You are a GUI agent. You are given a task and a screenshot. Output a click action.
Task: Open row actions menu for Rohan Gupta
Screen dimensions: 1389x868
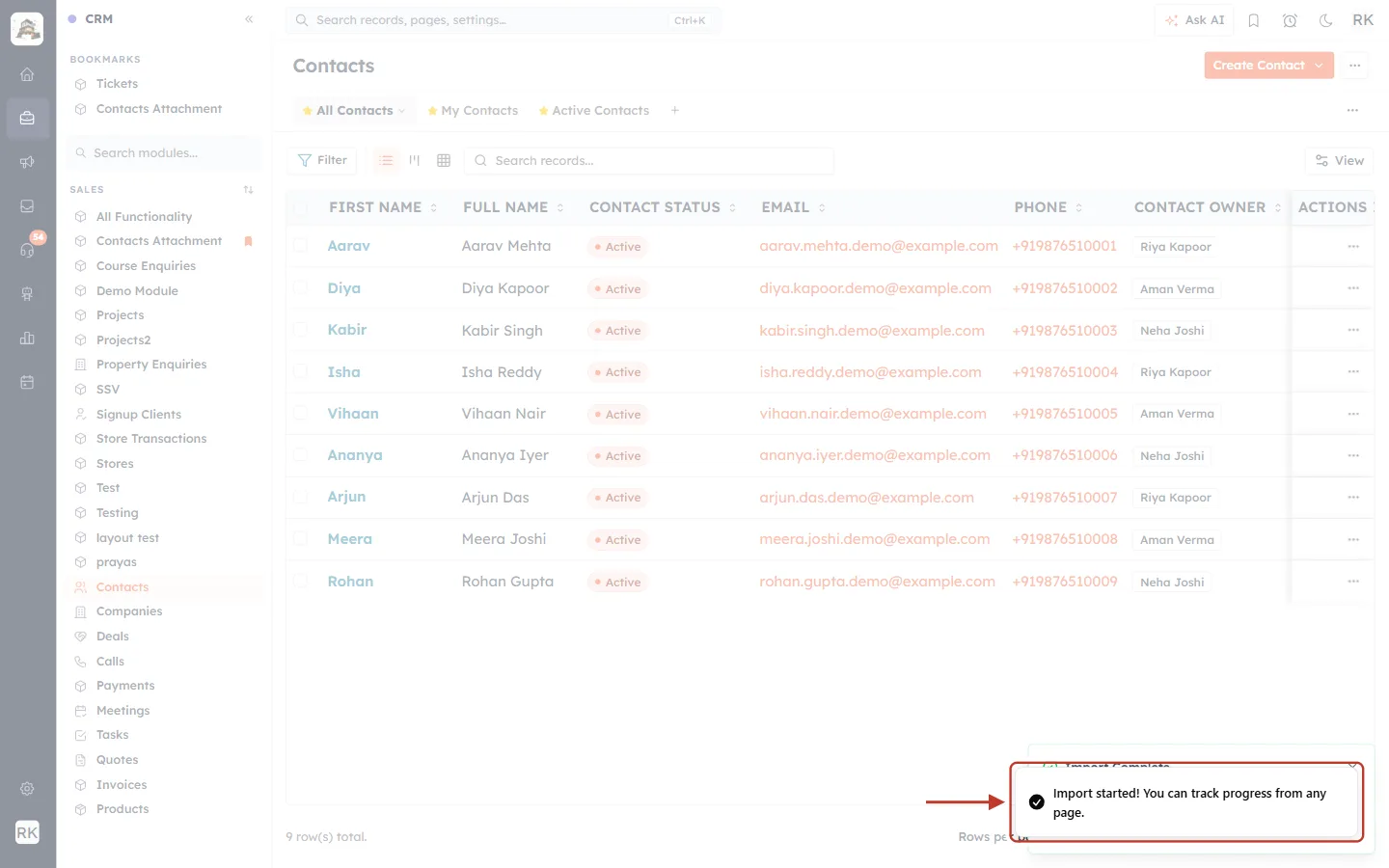(x=1353, y=582)
